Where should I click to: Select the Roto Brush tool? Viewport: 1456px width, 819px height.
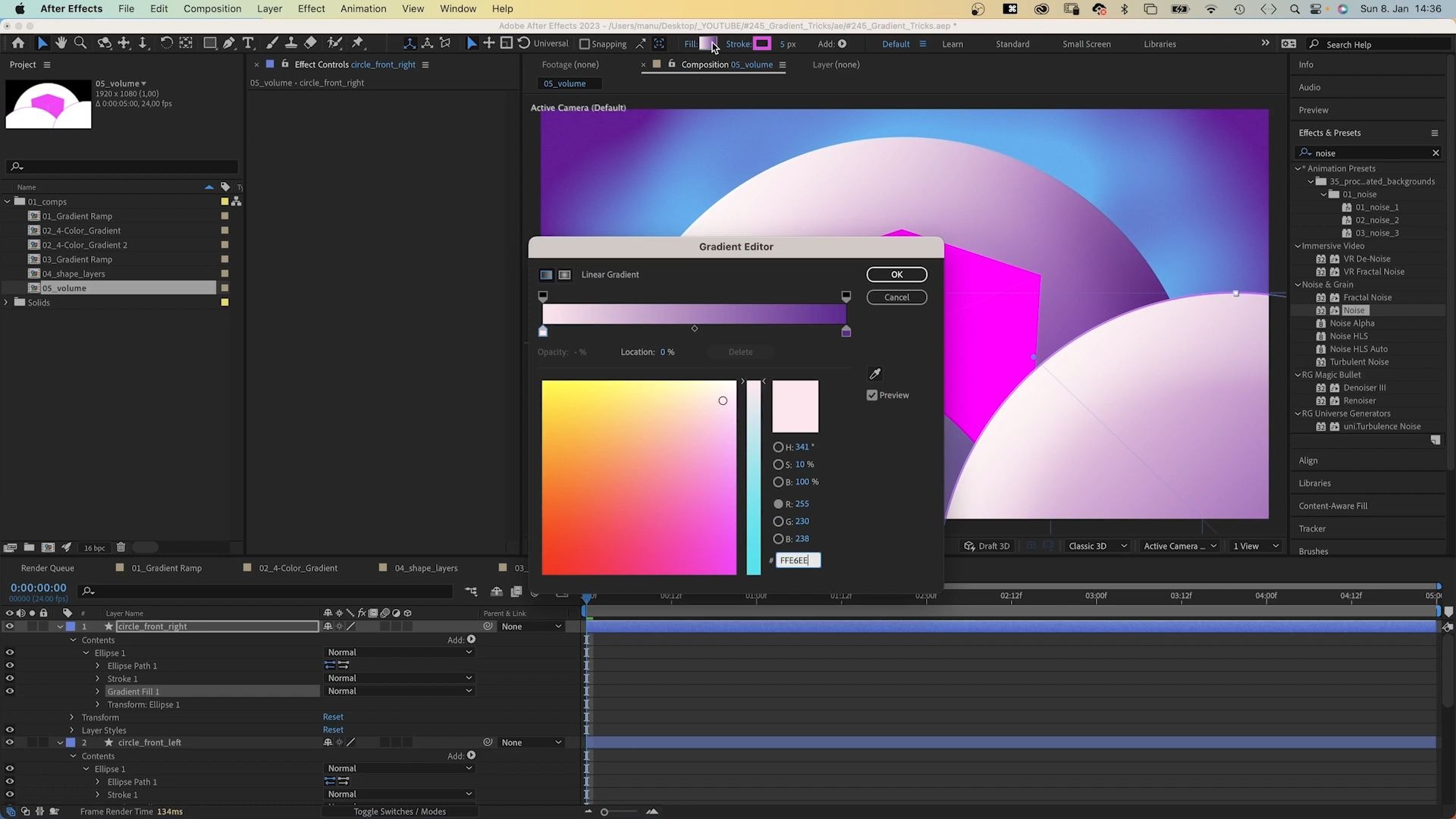coord(334,43)
